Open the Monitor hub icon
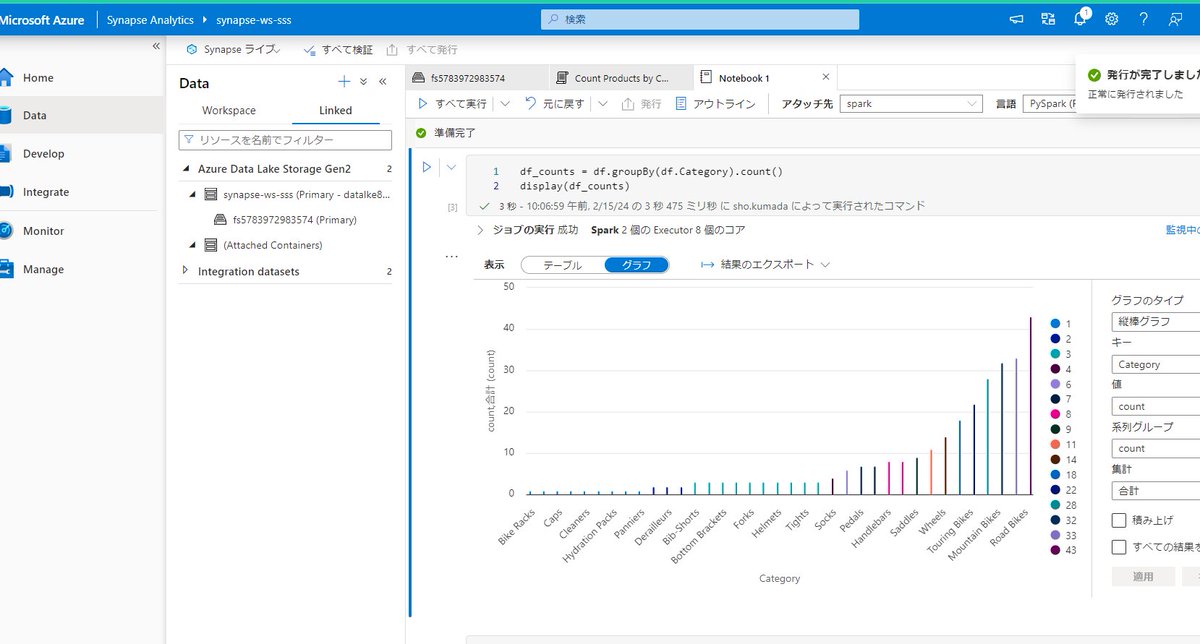Image resolution: width=1200 pixels, height=644 pixels. 6,230
